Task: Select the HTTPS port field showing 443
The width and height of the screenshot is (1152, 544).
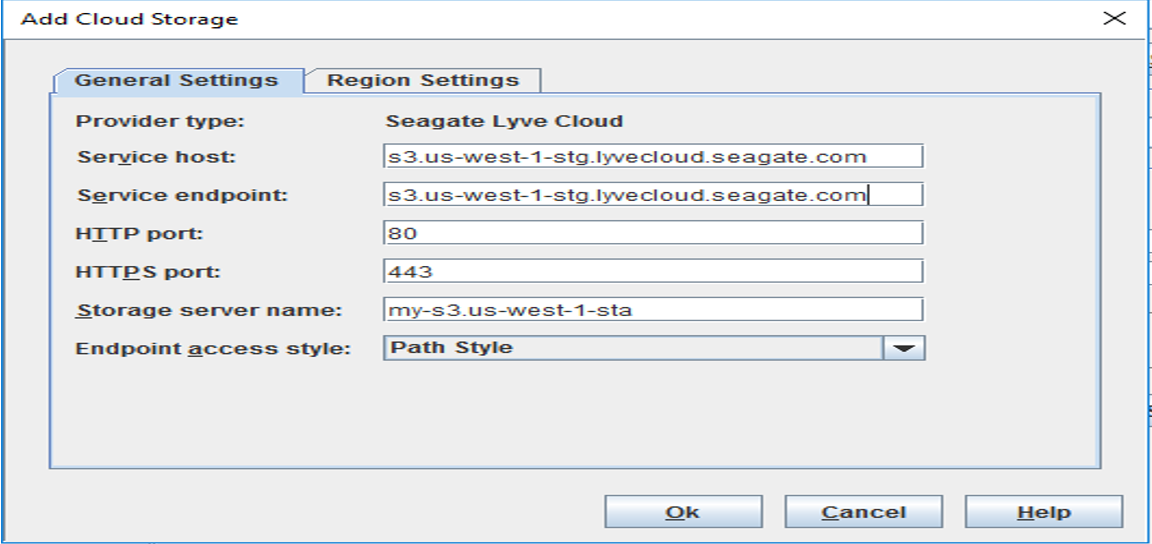Action: (652, 272)
